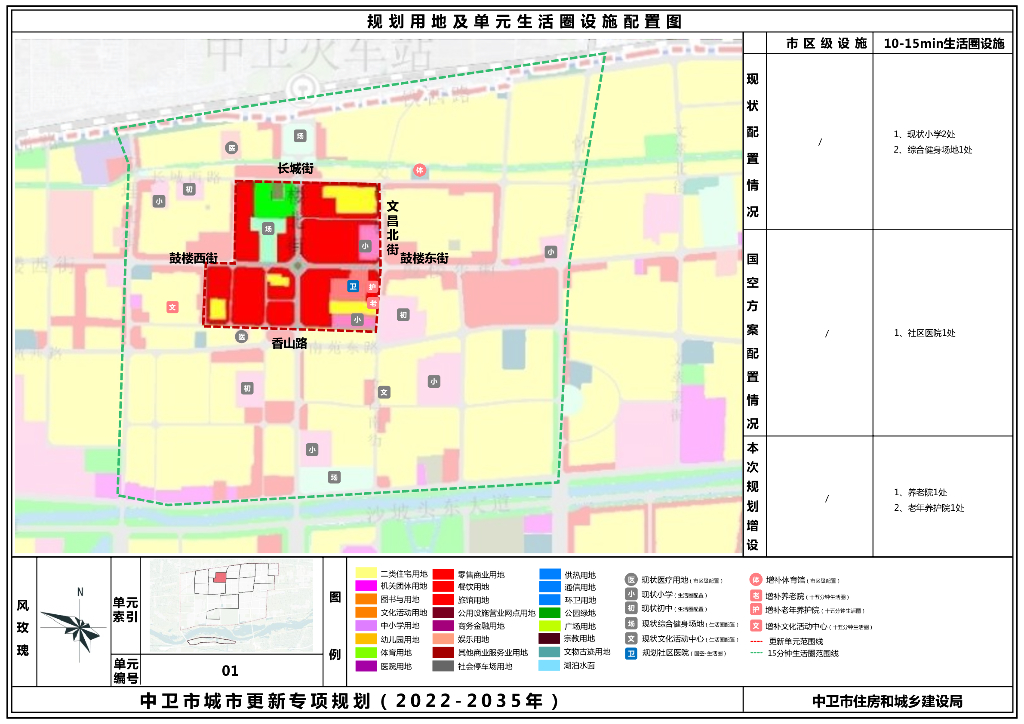
Task: Pick the yellow 二类住宅用地 legend swatch
Action: coord(366,575)
